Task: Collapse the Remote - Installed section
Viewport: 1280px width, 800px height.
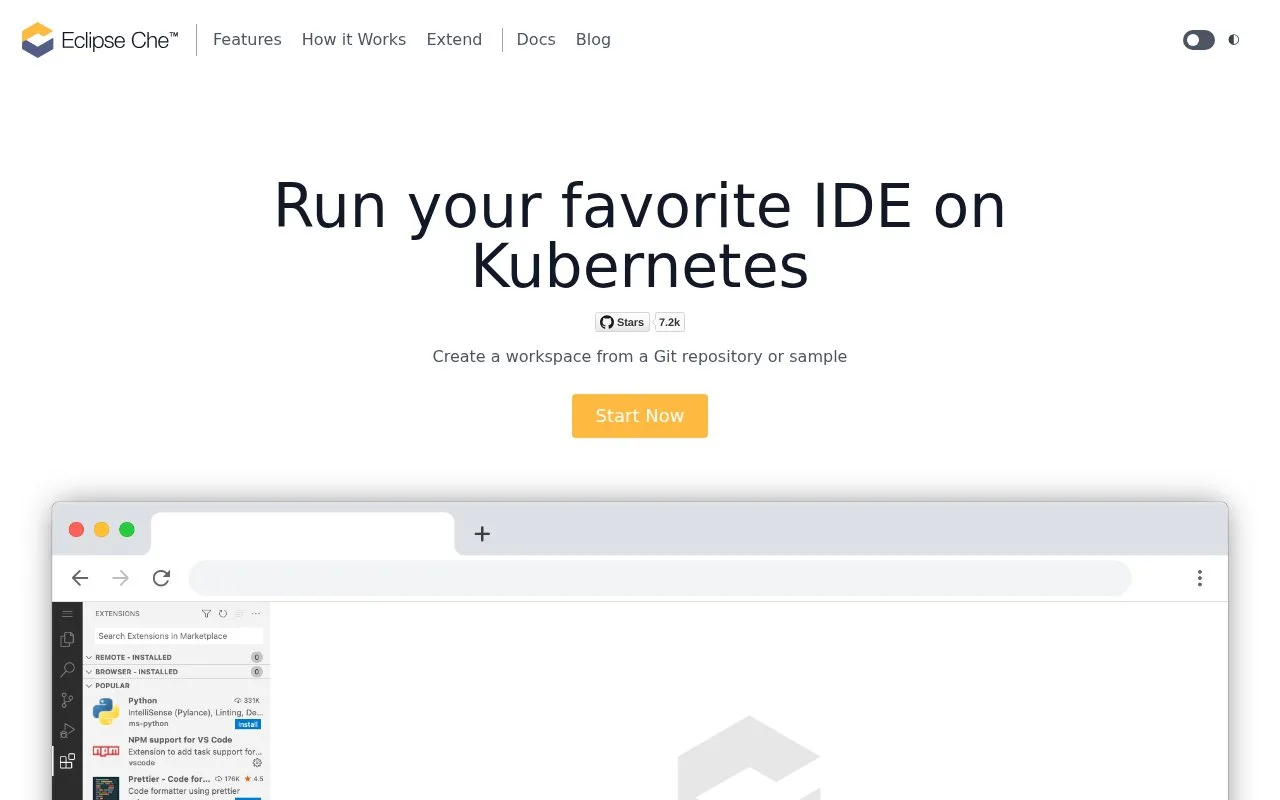Action: tap(177, 657)
